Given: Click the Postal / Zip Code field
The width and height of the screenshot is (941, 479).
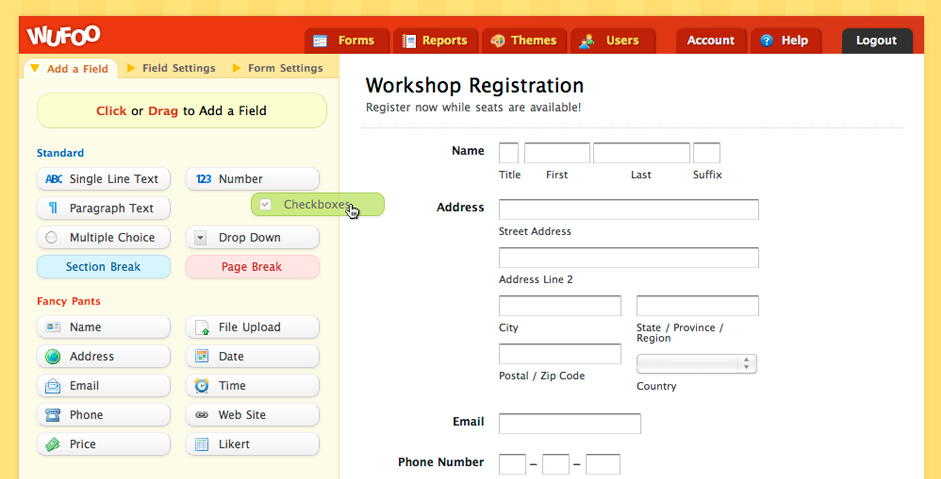Looking at the screenshot, I should pyautogui.click(x=560, y=354).
